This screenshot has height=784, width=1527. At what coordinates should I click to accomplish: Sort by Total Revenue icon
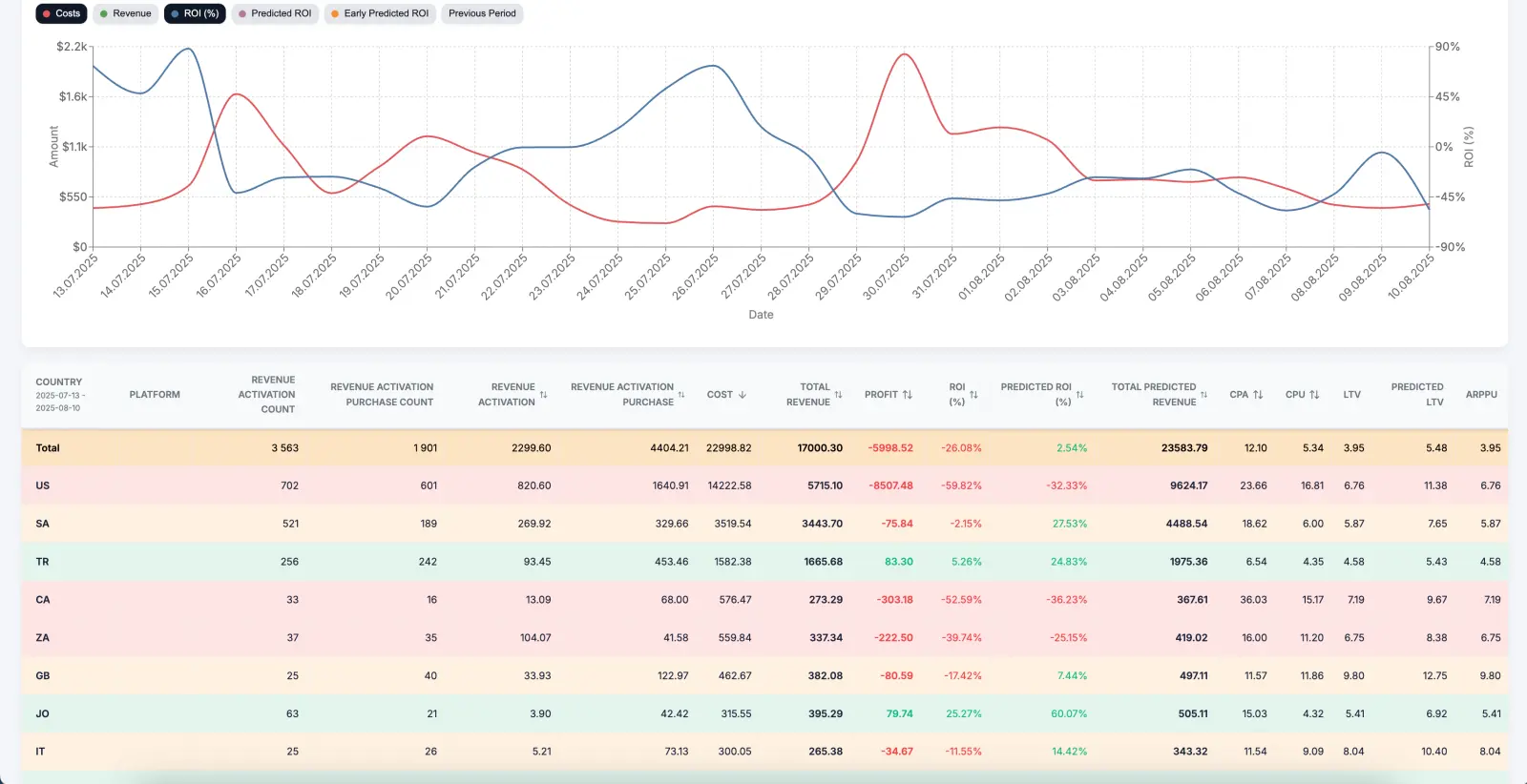coord(838,395)
